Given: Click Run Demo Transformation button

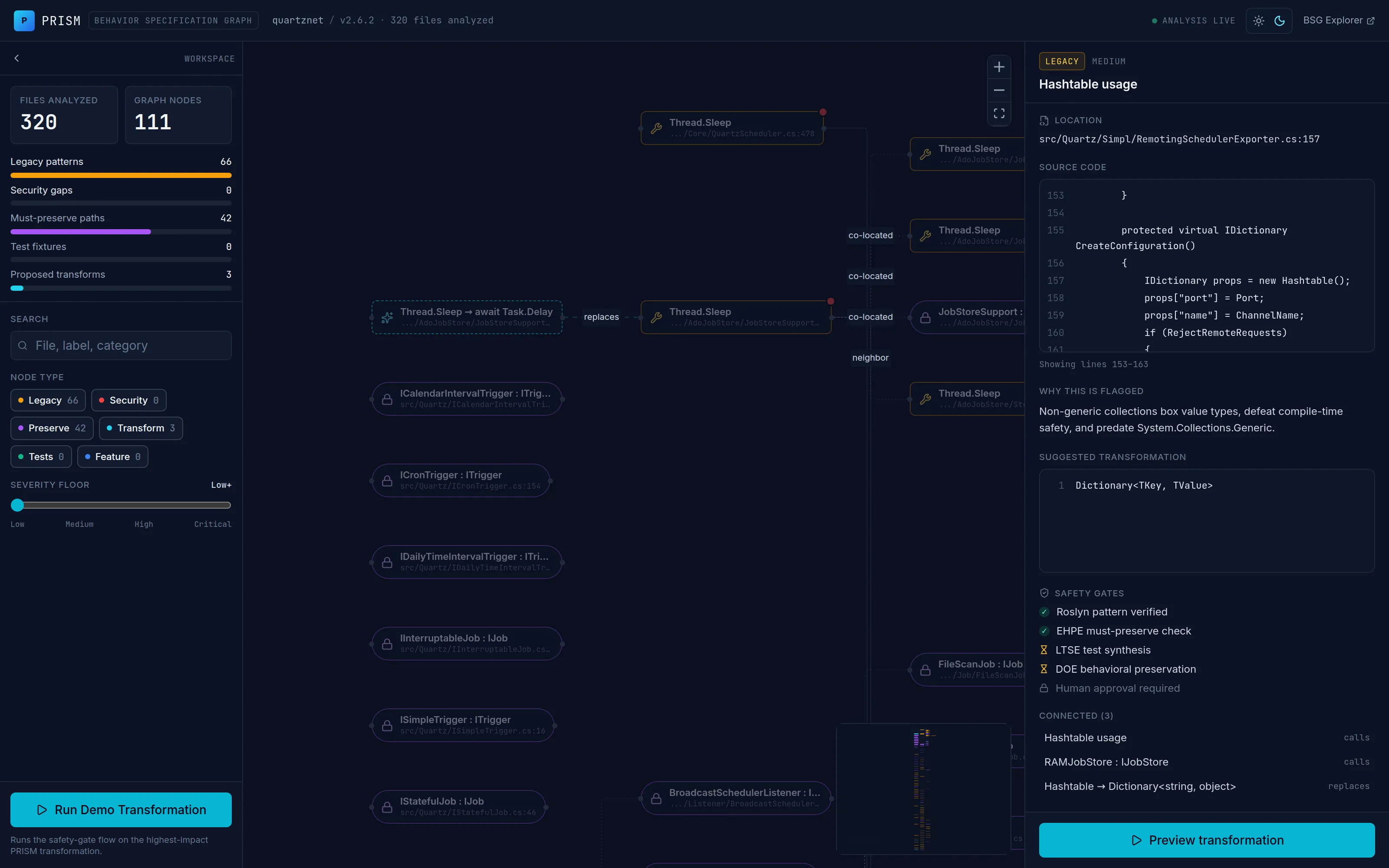Looking at the screenshot, I should pos(121,809).
